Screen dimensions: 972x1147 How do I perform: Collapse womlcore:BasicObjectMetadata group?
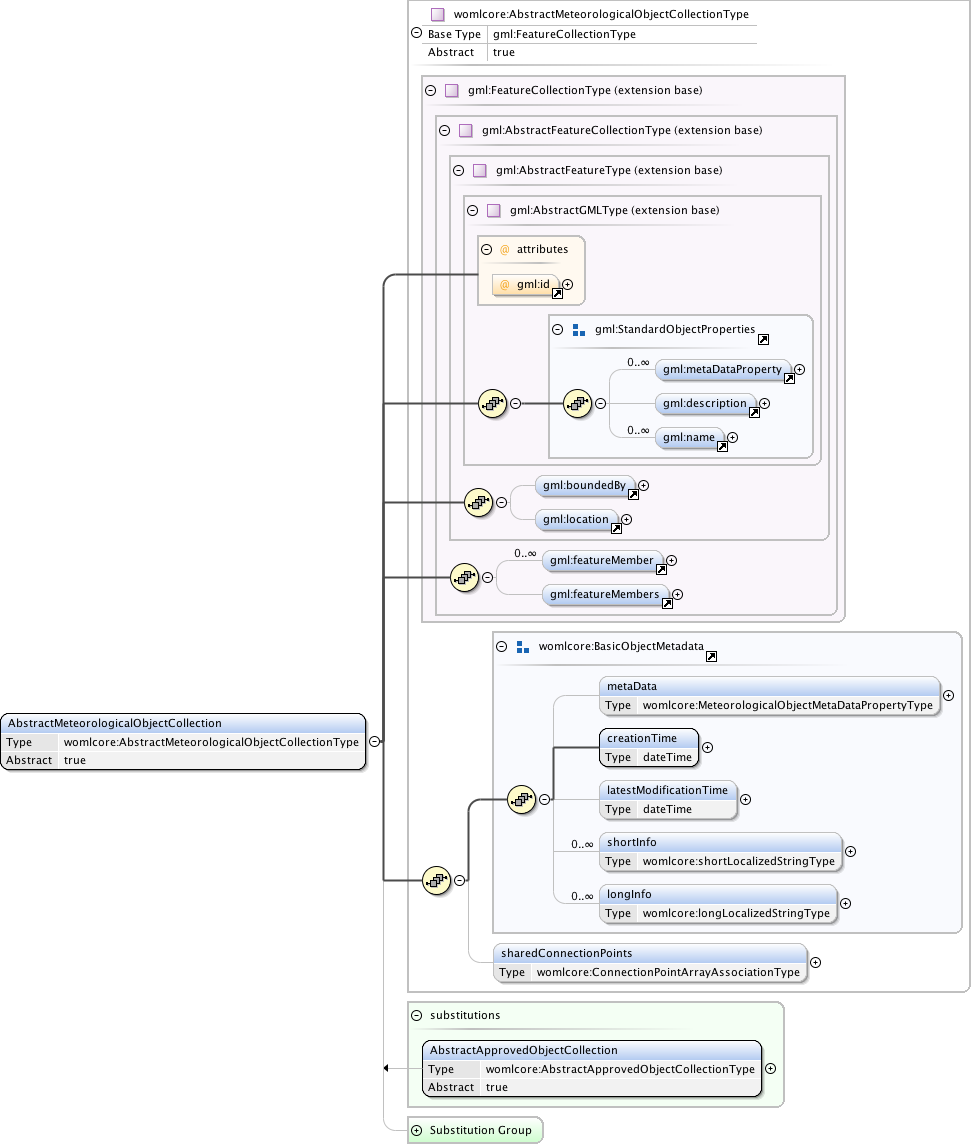click(502, 647)
